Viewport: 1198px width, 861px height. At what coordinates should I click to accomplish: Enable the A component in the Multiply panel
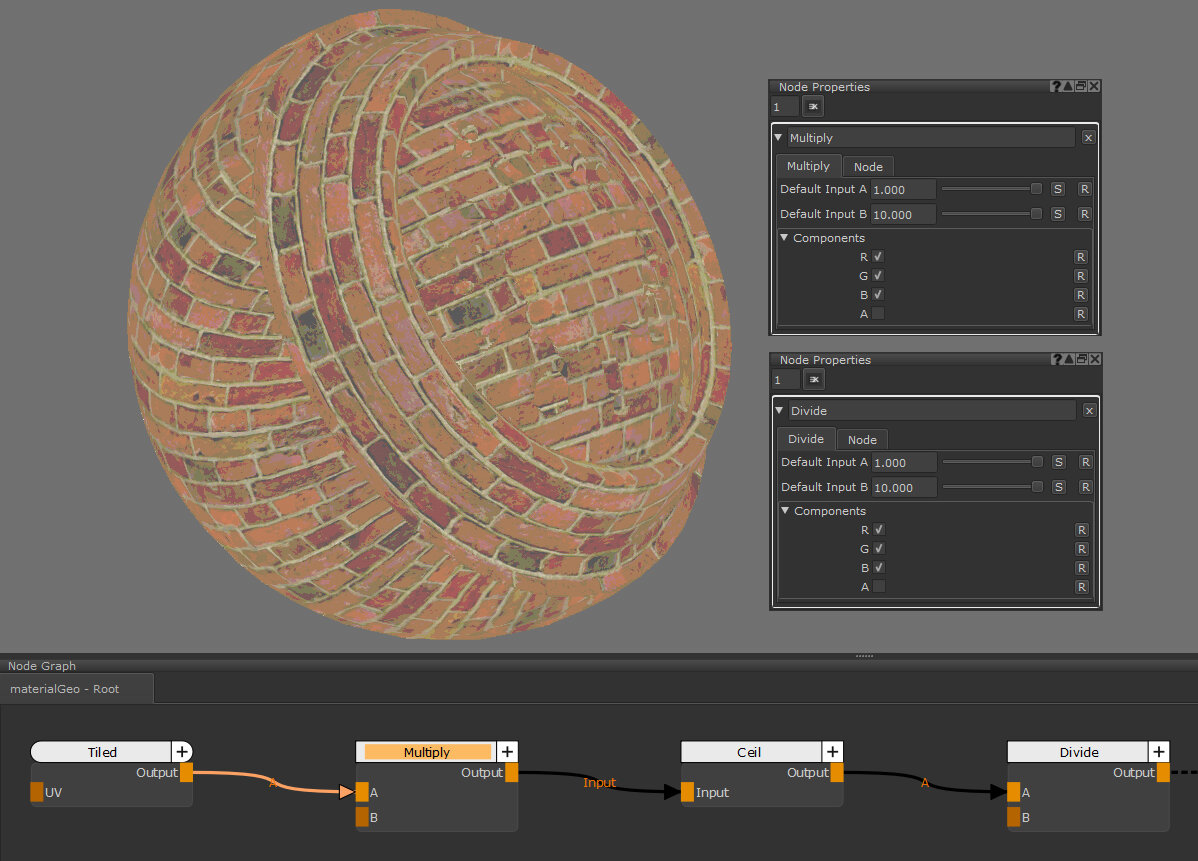(878, 314)
